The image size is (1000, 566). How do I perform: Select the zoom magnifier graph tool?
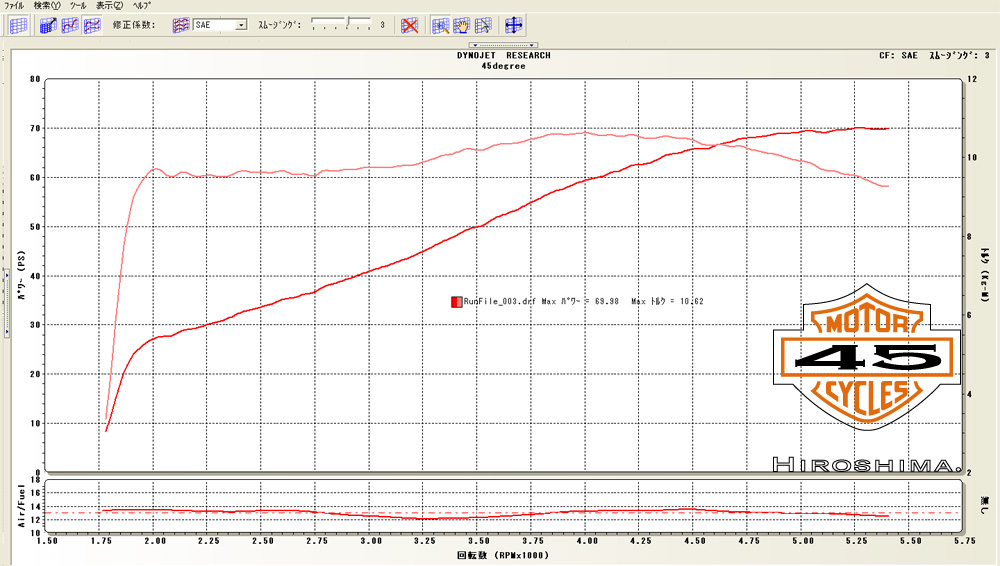[440, 25]
